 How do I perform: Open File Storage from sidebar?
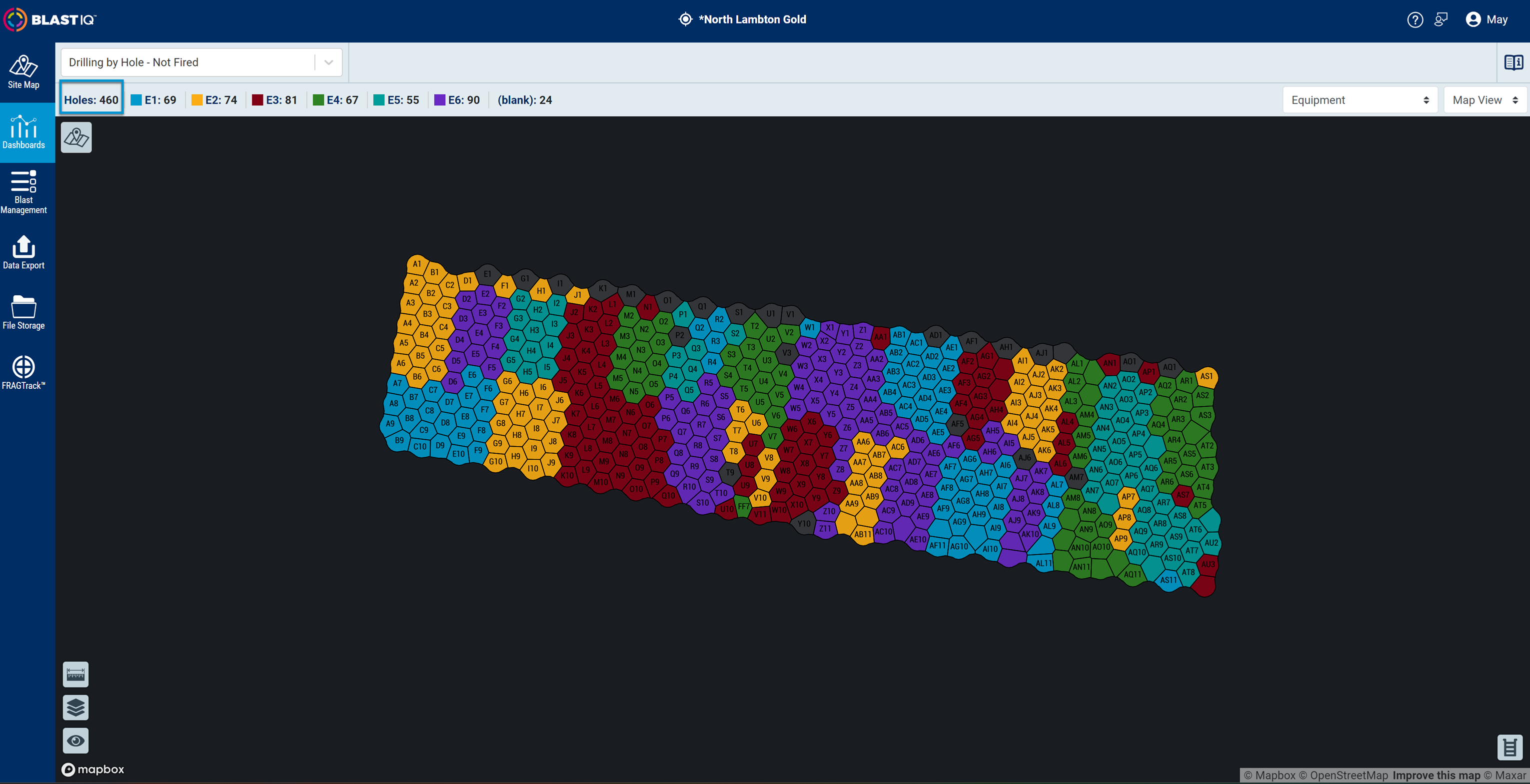click(x=24, y=312)
